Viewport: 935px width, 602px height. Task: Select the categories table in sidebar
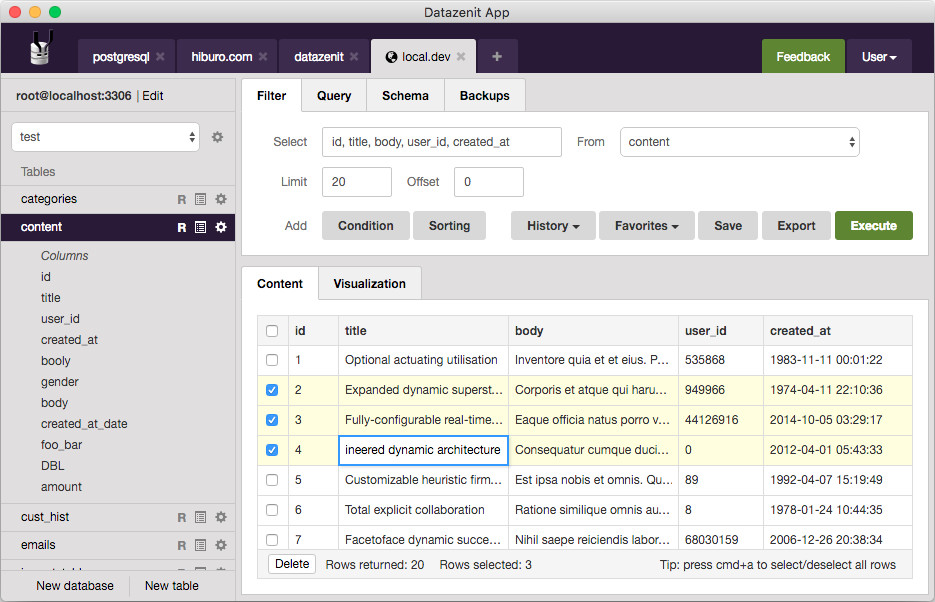118,199
